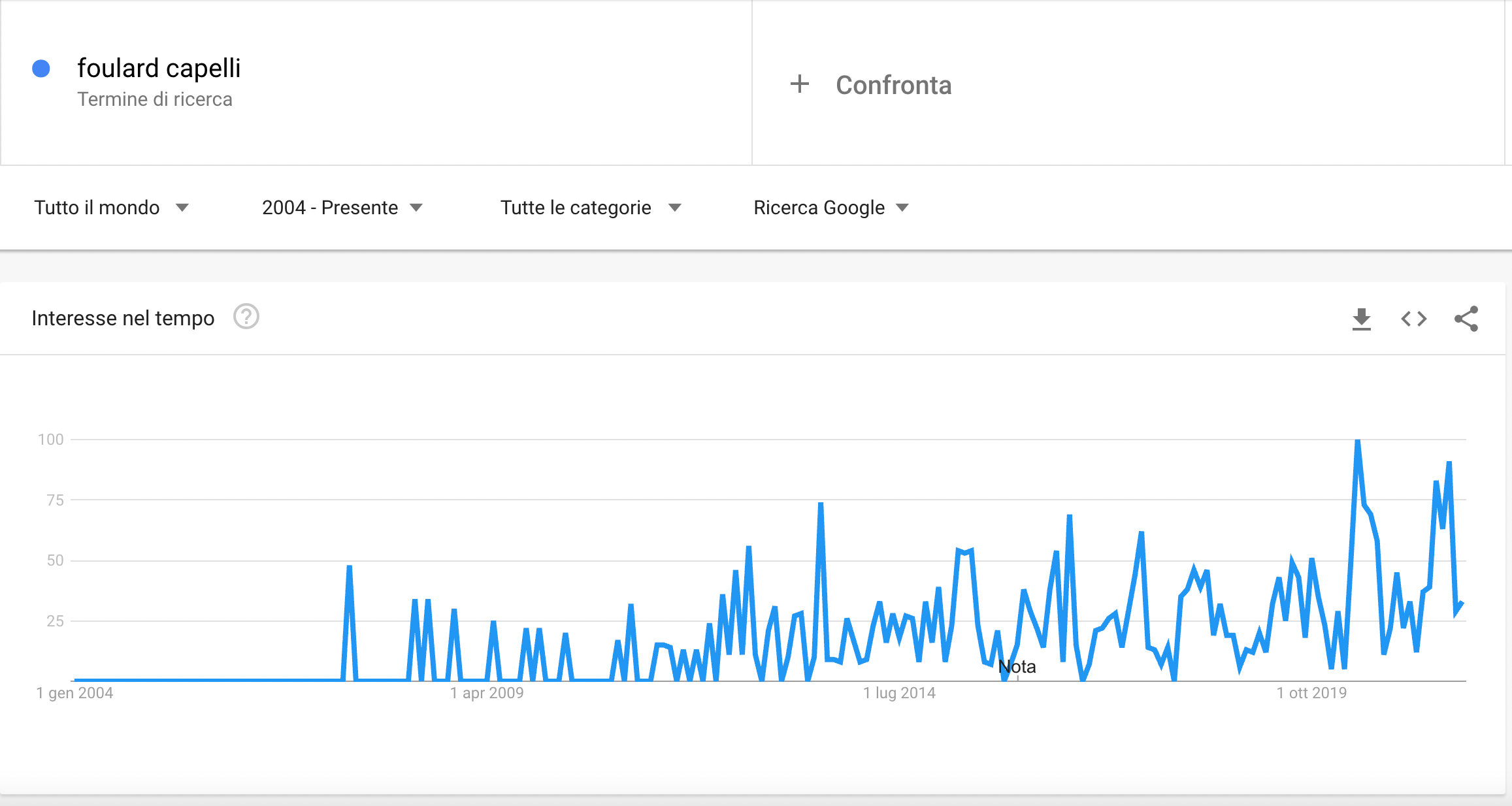
Task: Click the plus icon beside Confronta
Action: (x=799, y=84)
